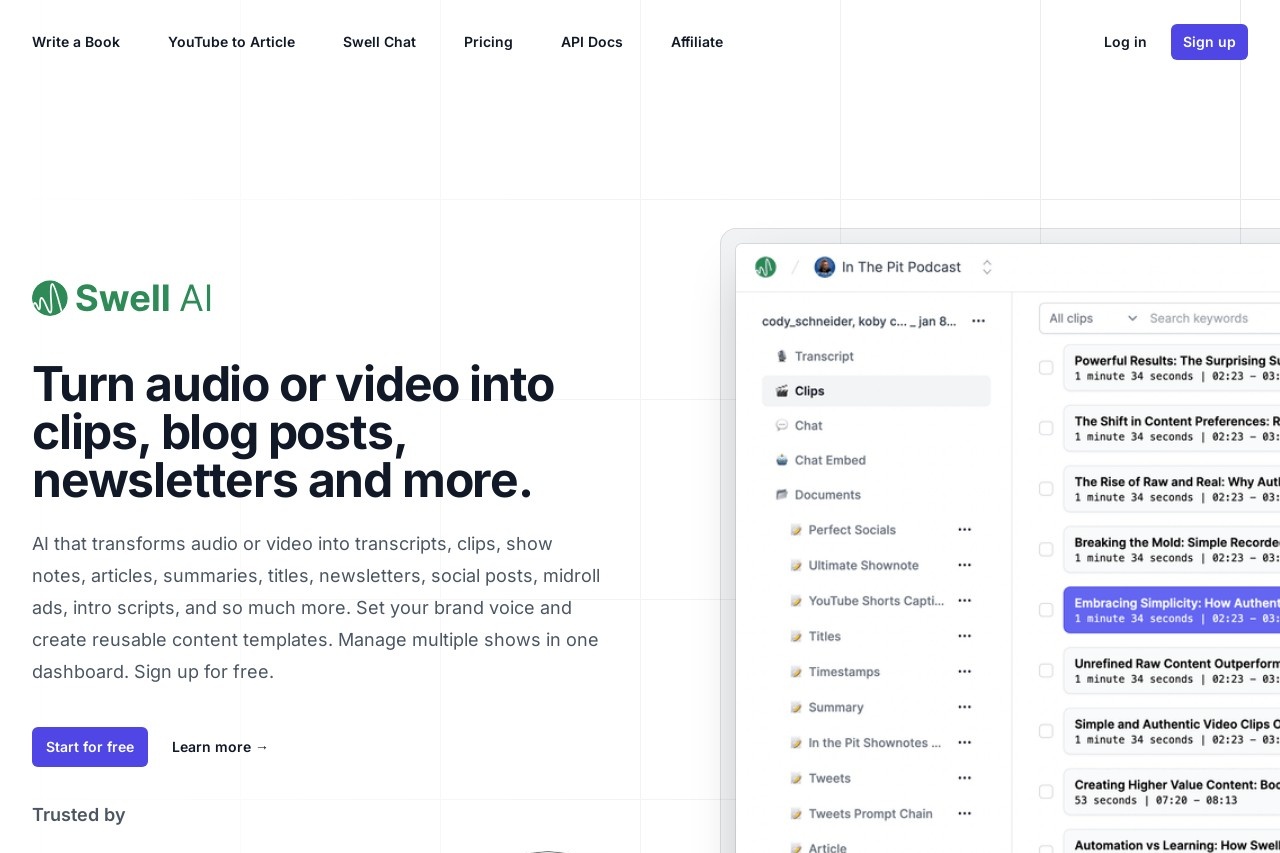This screenshot has width=1280, height=853.
Task: Click the note icon beside Ultimate Shownote
Action: (796, 565)
